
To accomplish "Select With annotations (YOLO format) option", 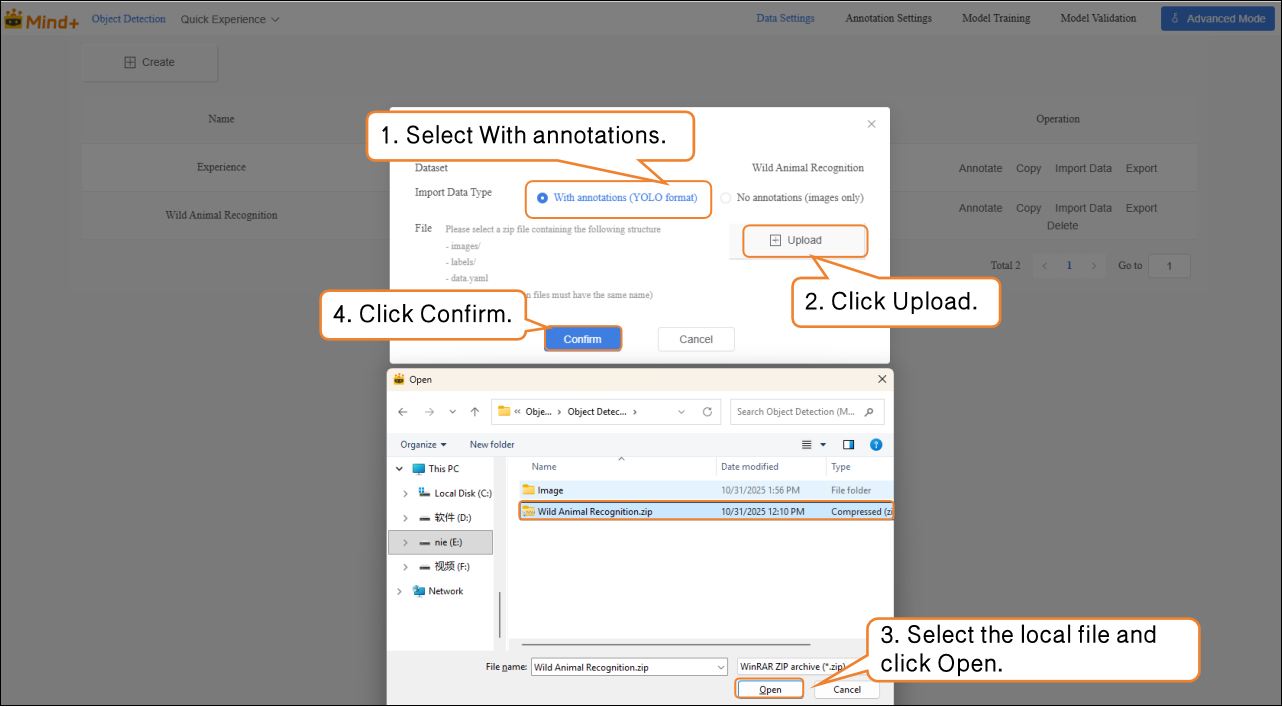I will [x=543, y=198].
